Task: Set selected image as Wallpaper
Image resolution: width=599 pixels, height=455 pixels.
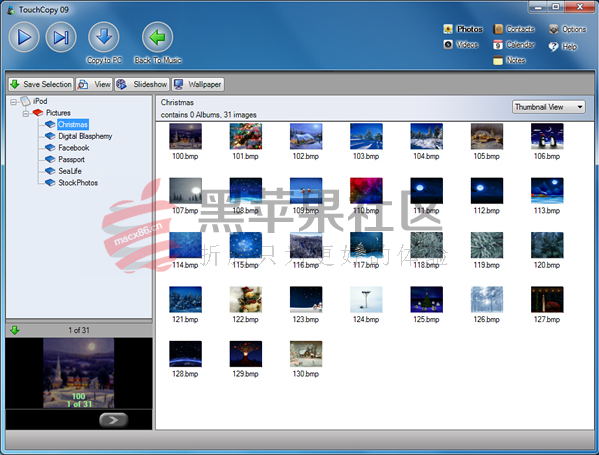Action: [x=198, y=84]
